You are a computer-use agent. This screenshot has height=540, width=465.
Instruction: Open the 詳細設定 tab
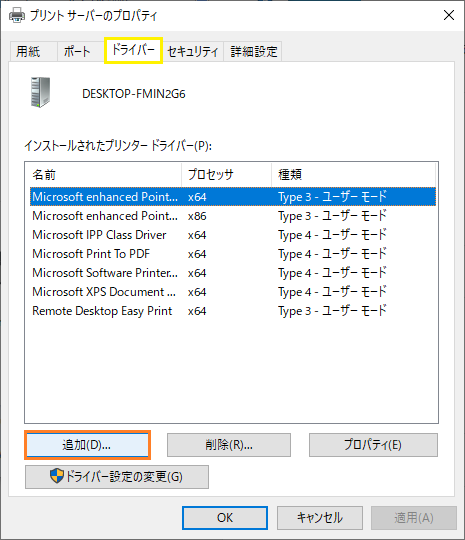pyautogui.click(x=254, y=52)
